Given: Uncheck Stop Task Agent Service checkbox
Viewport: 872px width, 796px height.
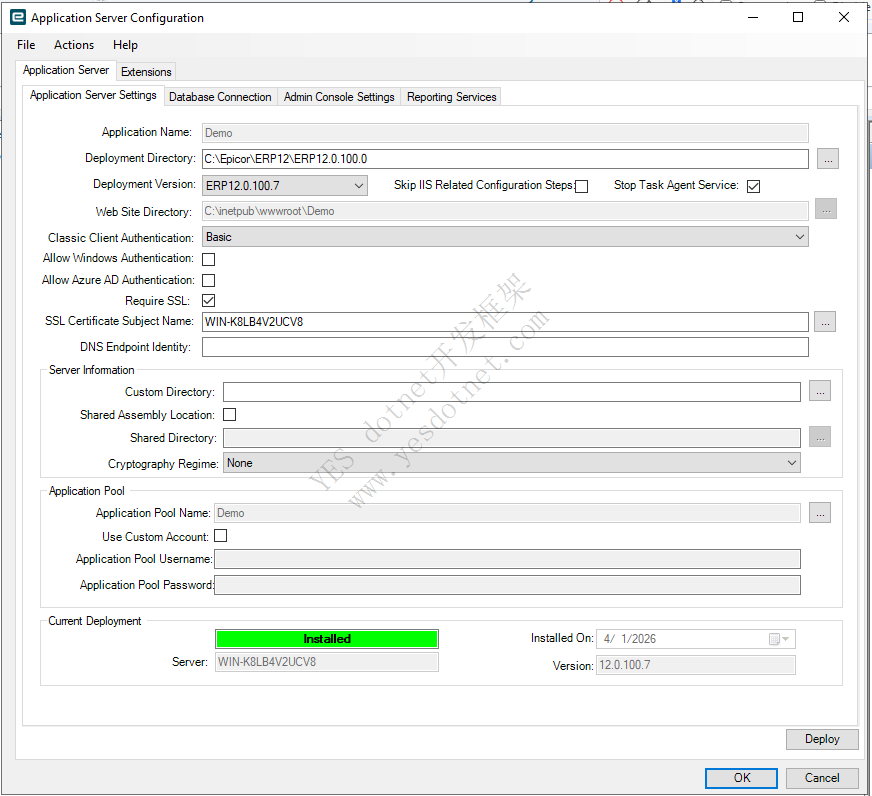Looking at the screenshot, I should pyautogui.click(x=754, y=186).
